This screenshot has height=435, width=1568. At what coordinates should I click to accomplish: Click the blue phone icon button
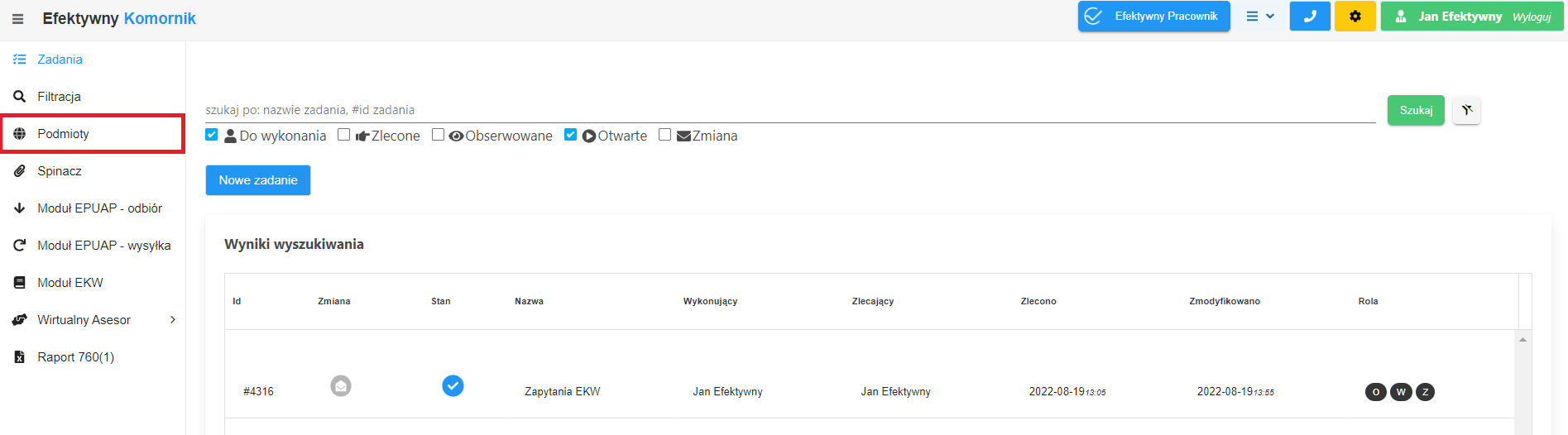pyautogui.click(x=1309, y=17)
